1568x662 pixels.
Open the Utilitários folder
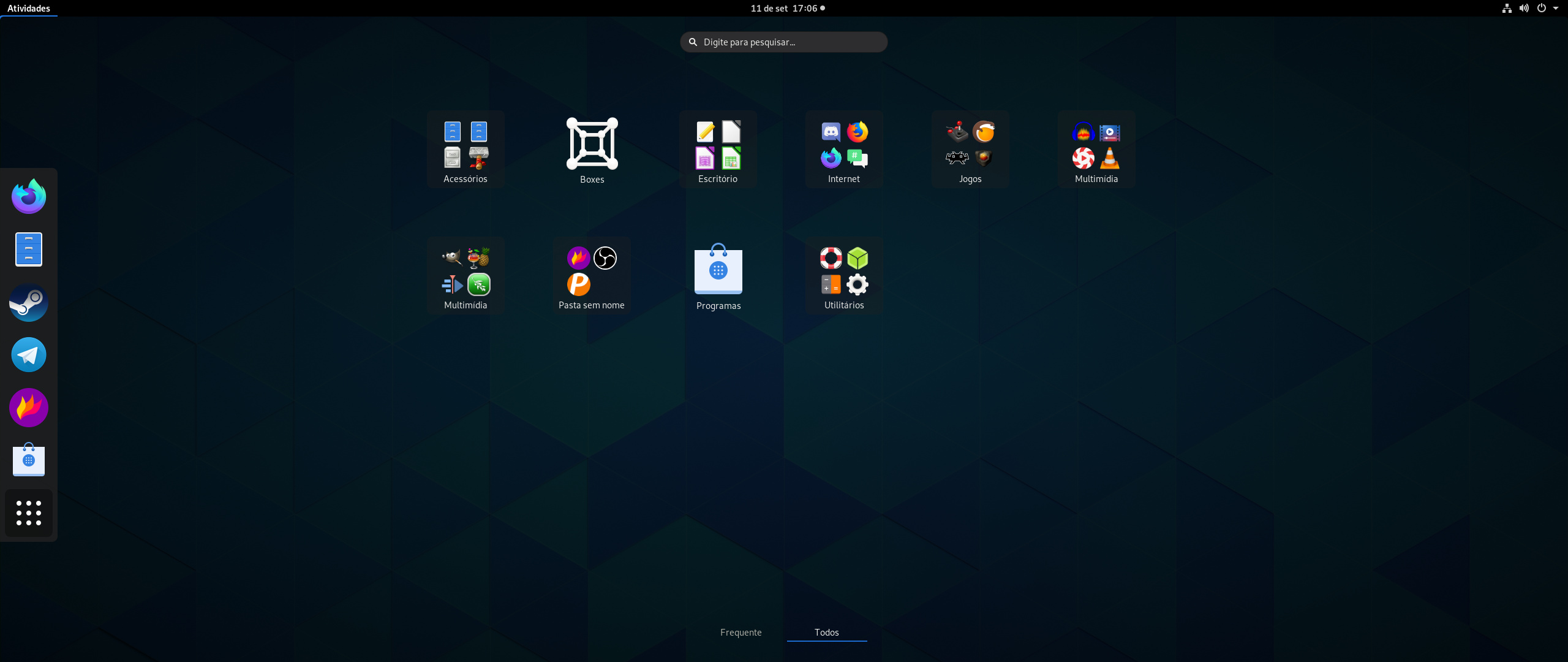point(844,276)
